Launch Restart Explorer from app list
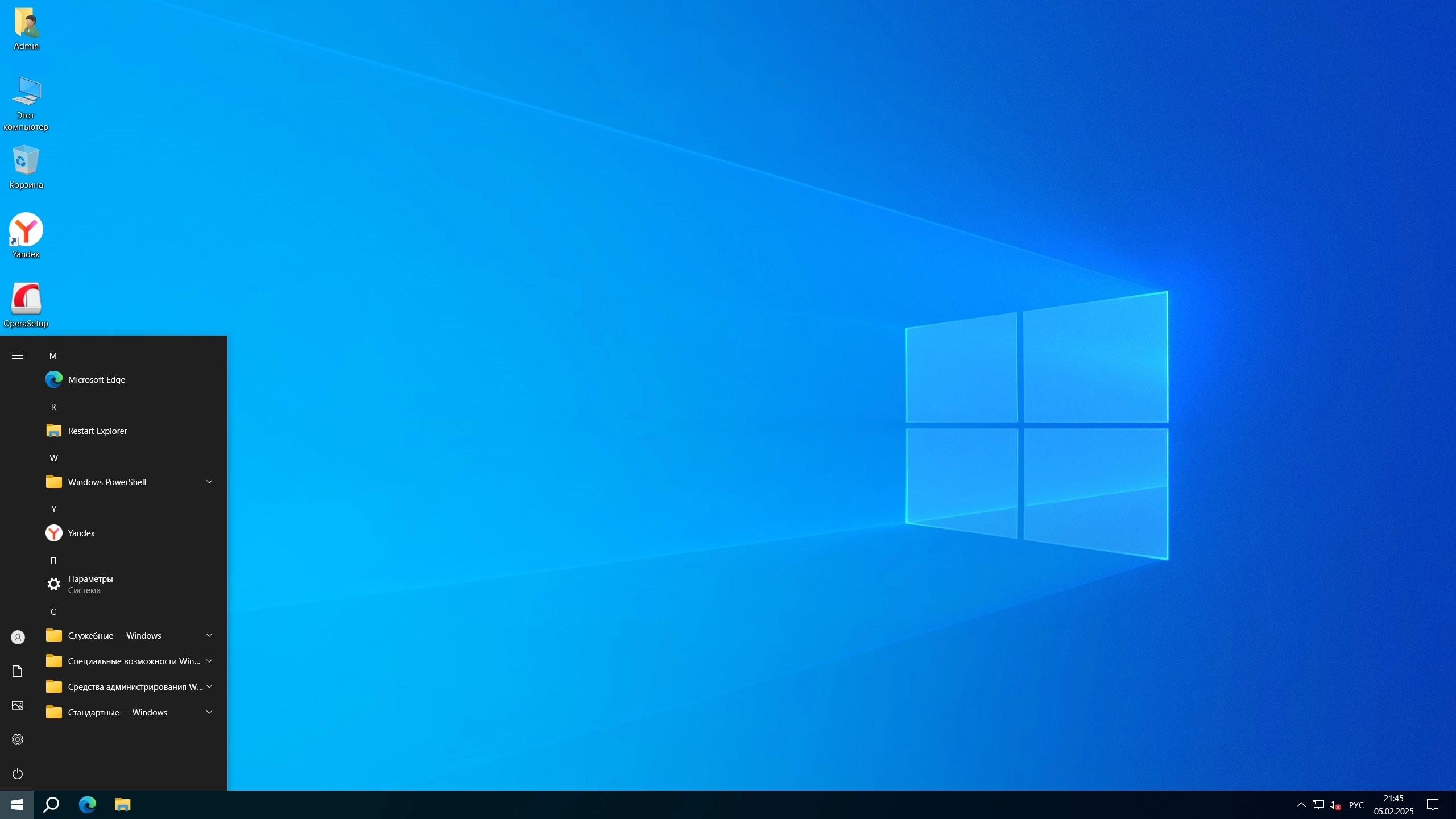This screenshot has width=1456, height=819. [x=97, y=431]
